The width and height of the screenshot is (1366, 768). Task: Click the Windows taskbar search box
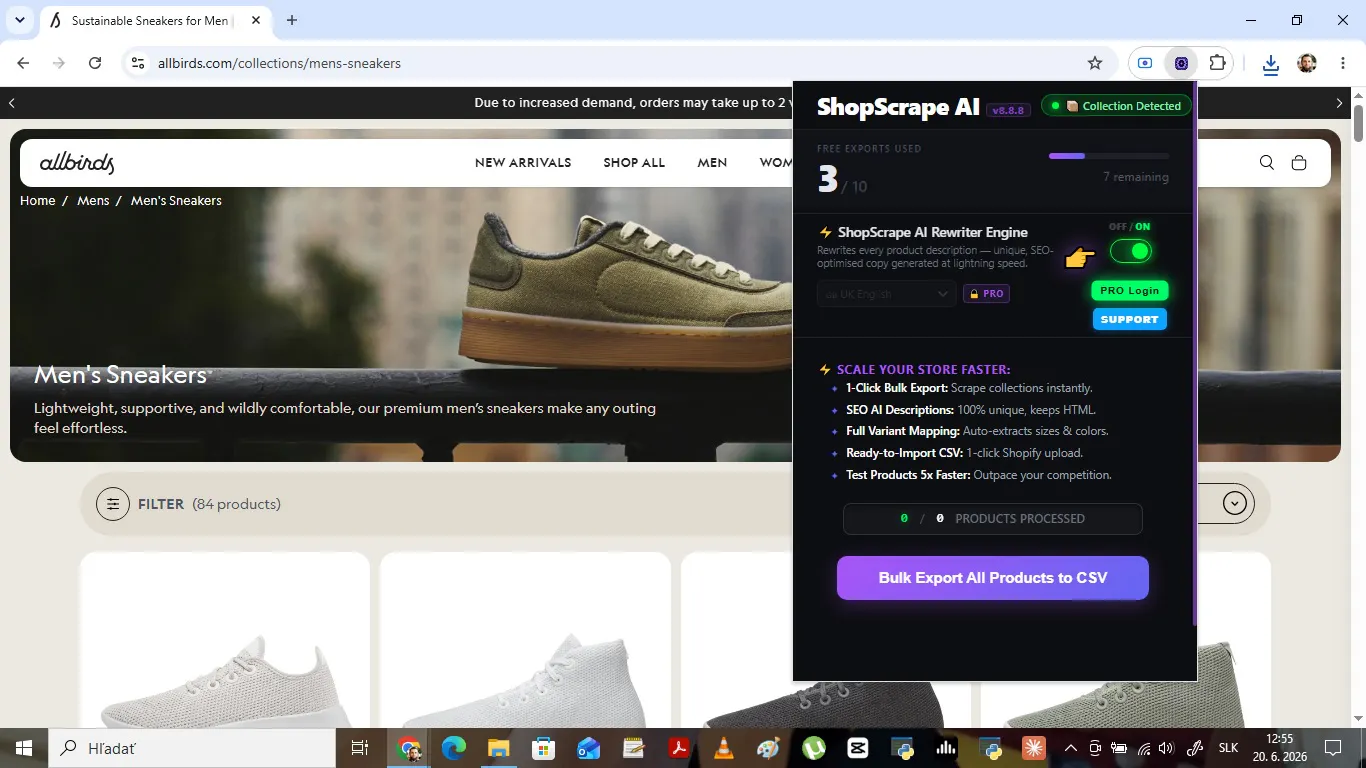tap(192, 748)
